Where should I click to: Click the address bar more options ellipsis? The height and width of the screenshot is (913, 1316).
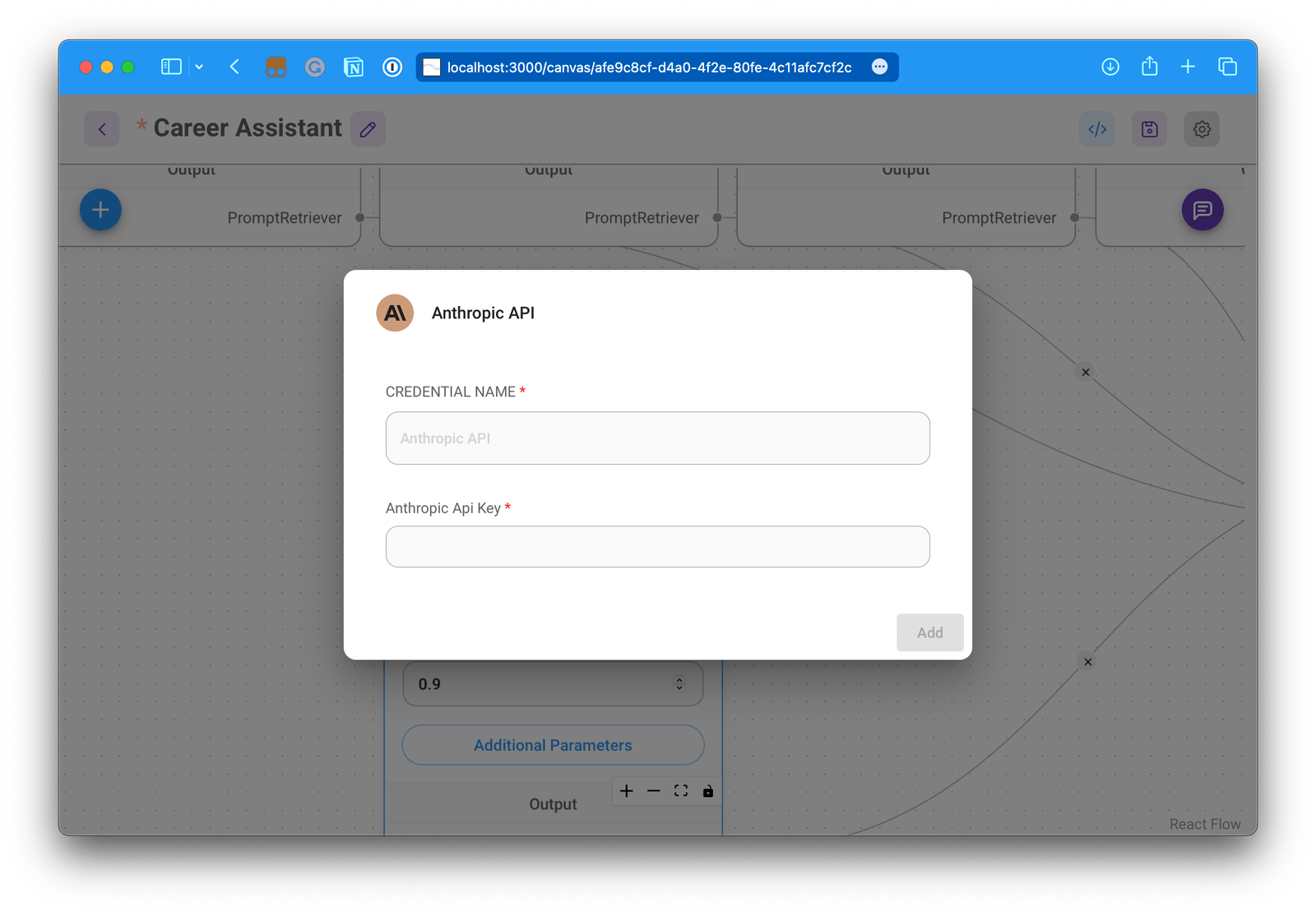[879, 67]
